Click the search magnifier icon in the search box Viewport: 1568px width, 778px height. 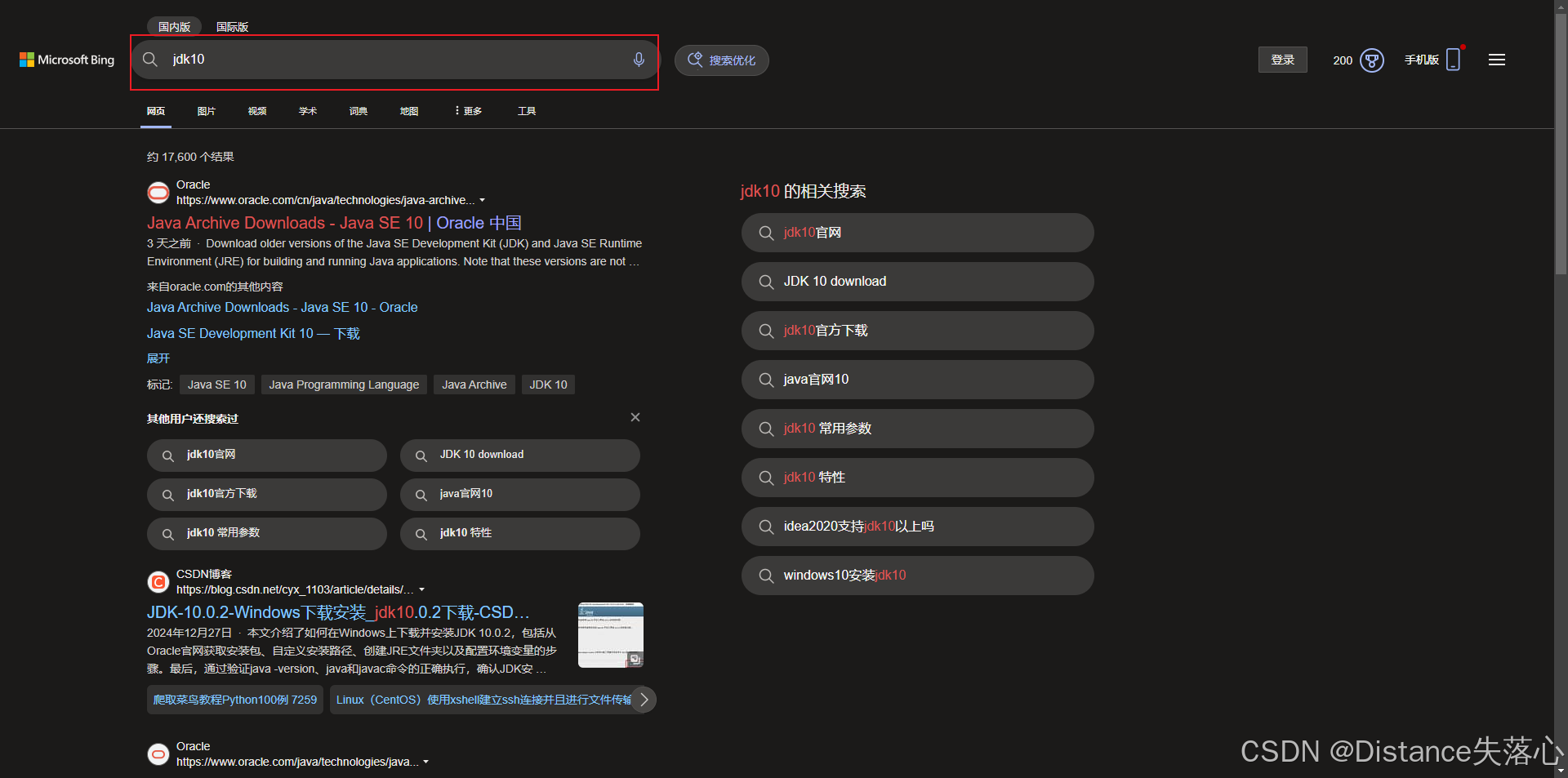(150, 60)
